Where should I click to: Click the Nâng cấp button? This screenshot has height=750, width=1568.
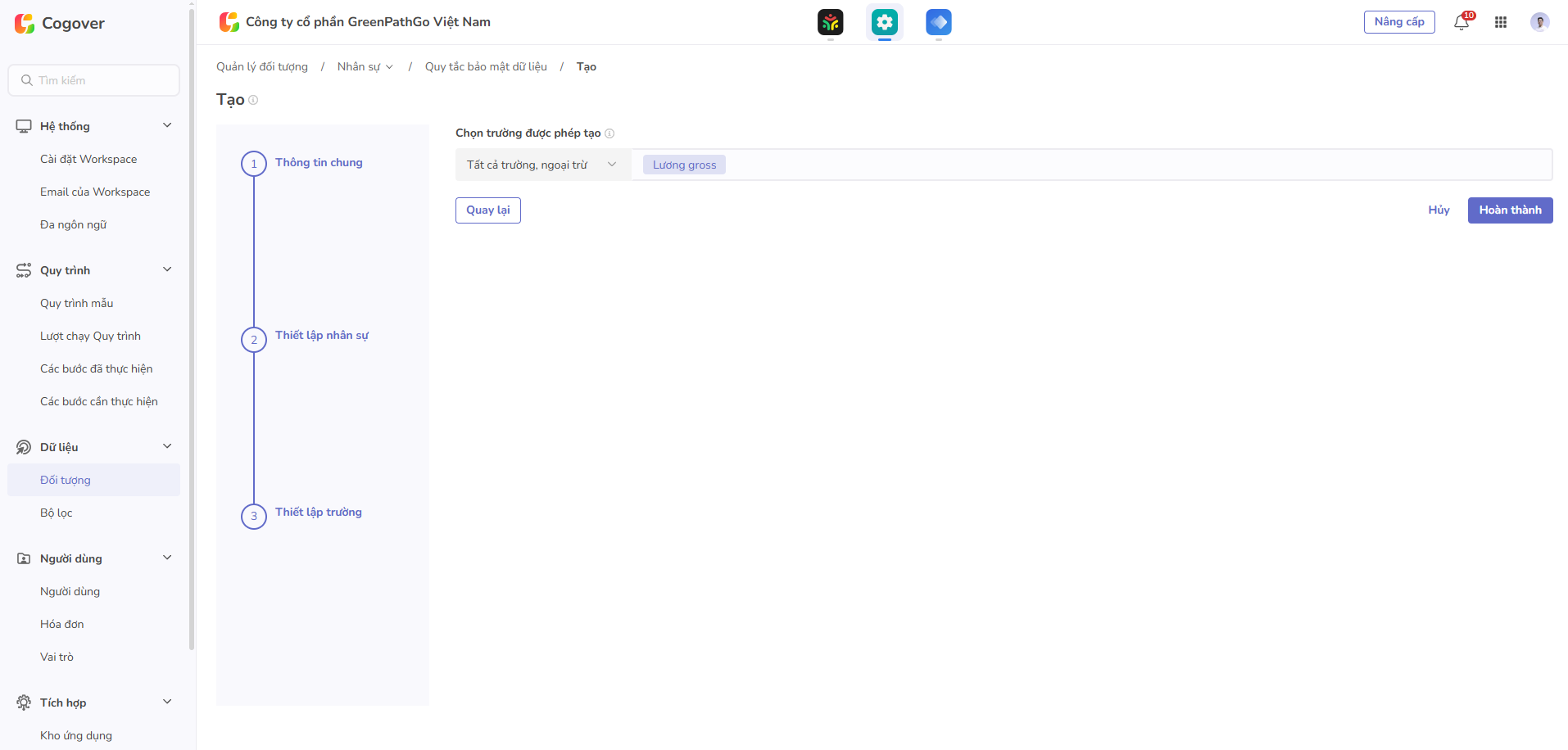pos(1399,22)
